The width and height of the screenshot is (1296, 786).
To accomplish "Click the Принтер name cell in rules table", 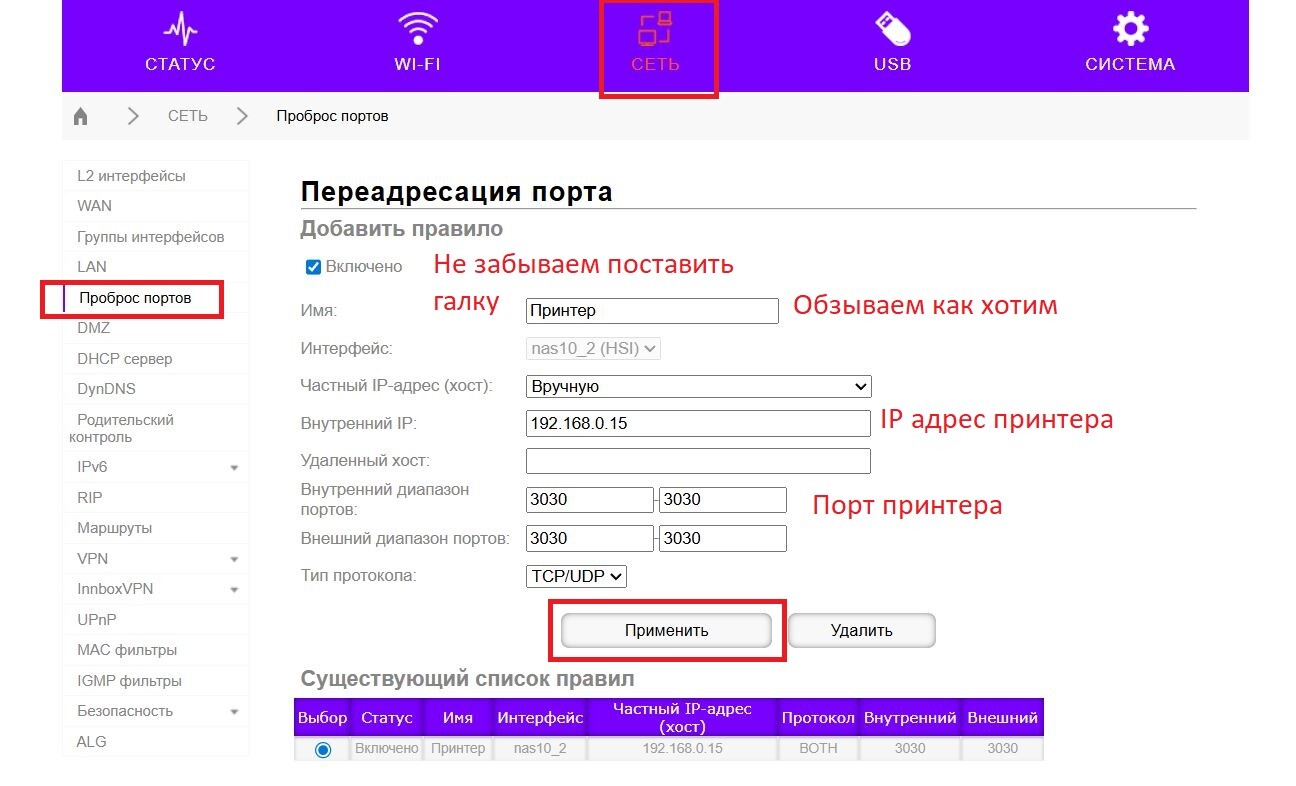I will (x=458, y=749).
